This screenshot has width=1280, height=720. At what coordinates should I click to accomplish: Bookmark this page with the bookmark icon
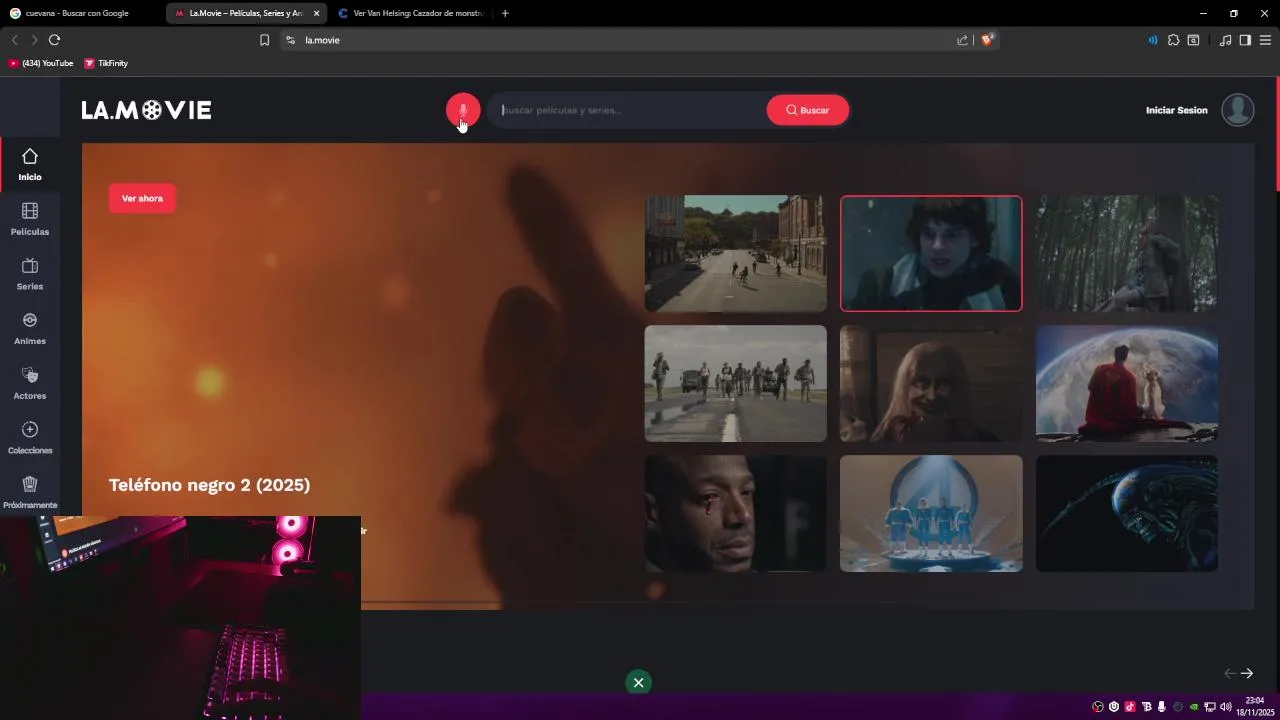[x=264, y=40]
